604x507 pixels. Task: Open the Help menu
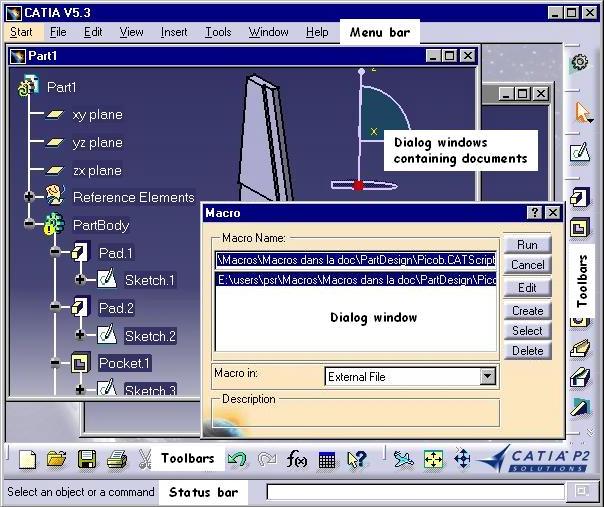pyautogui.click(x=317, y=32)
